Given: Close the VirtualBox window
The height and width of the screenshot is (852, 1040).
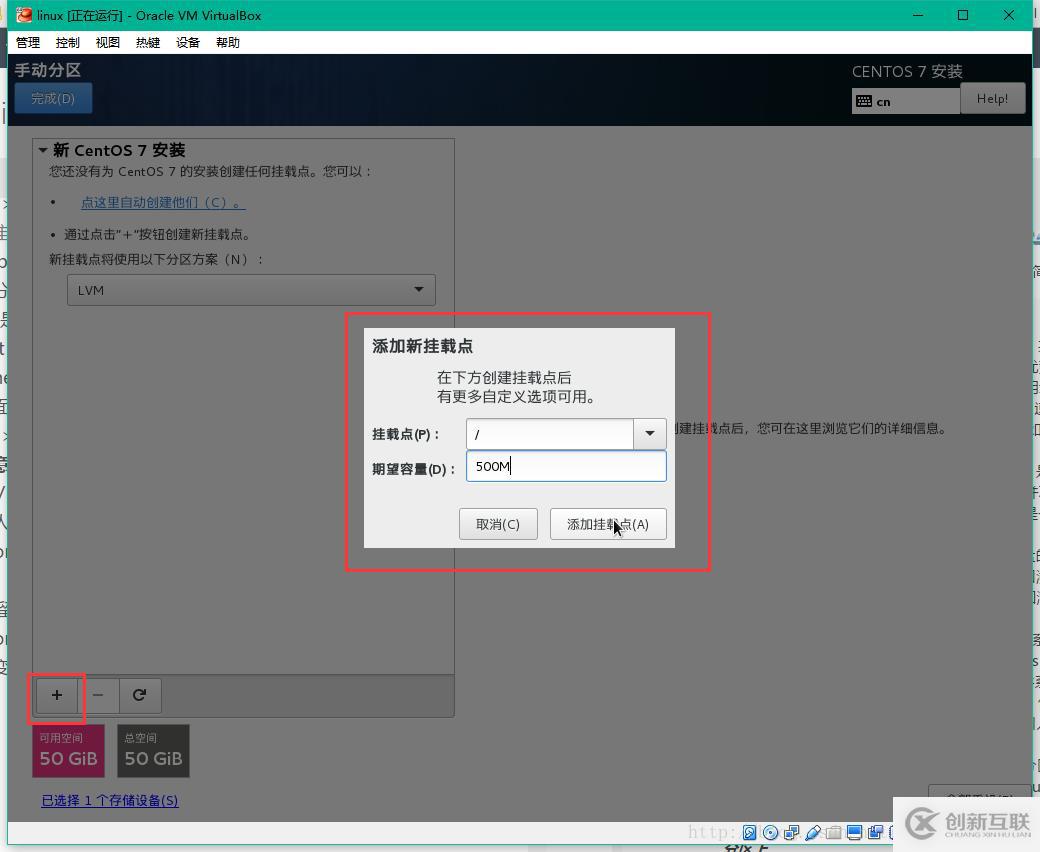Looking at the screenshot, I should [1009, 15].
